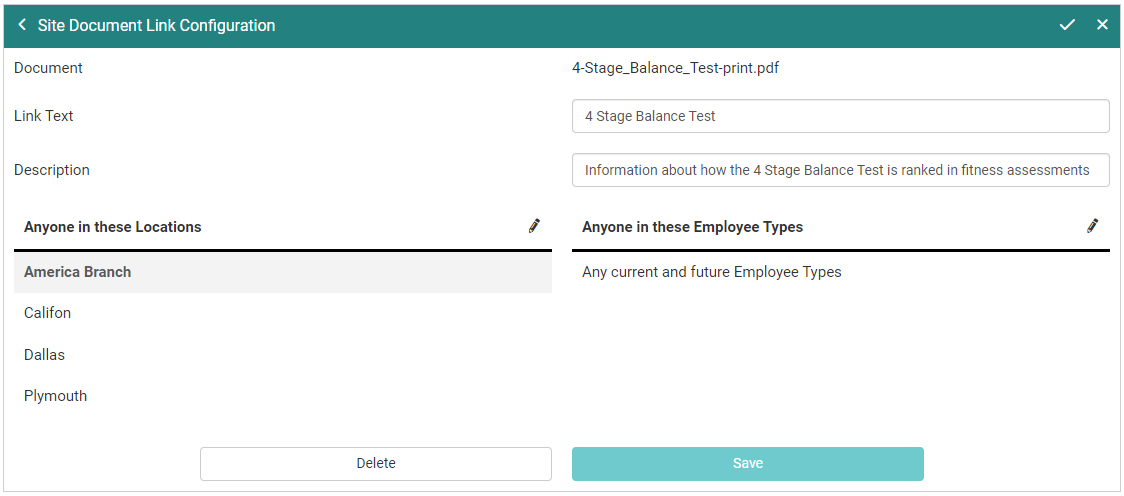This screenshot has height=496, width=1124.
Task: Click the Site Document Link Configuration title
Action: 156,25
